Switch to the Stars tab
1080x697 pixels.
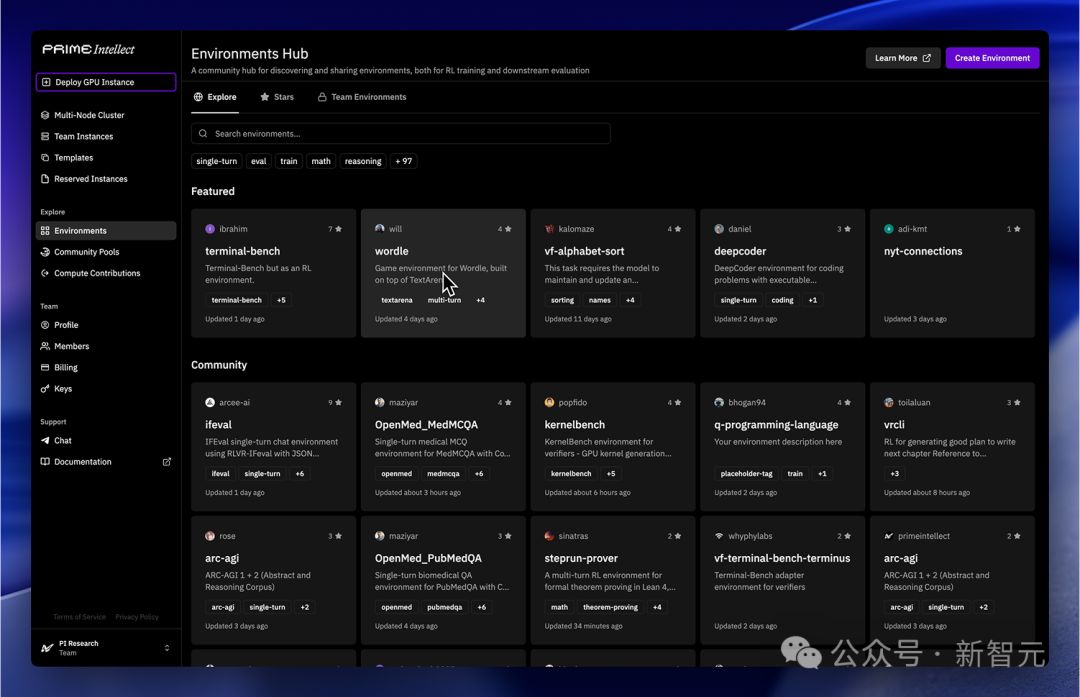coord(277,97)
